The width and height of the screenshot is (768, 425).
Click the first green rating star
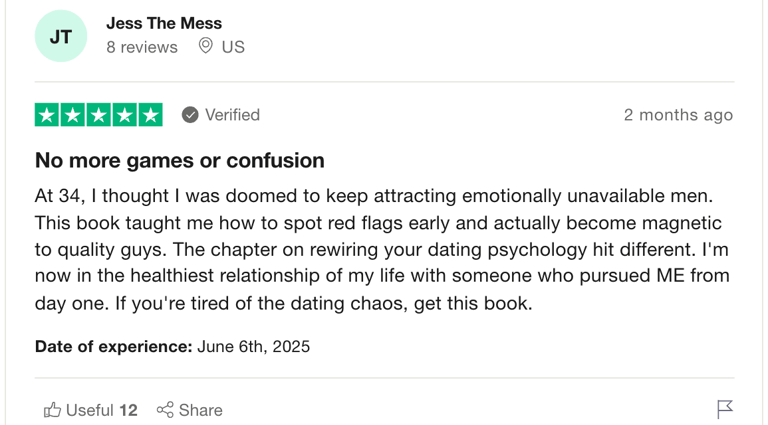[47, 115]
